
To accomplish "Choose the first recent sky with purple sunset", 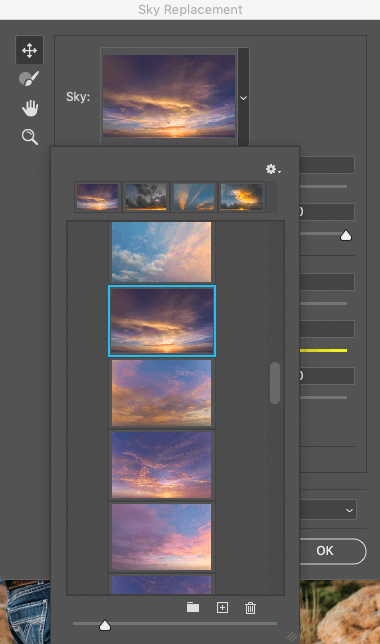I will [97, 197].
